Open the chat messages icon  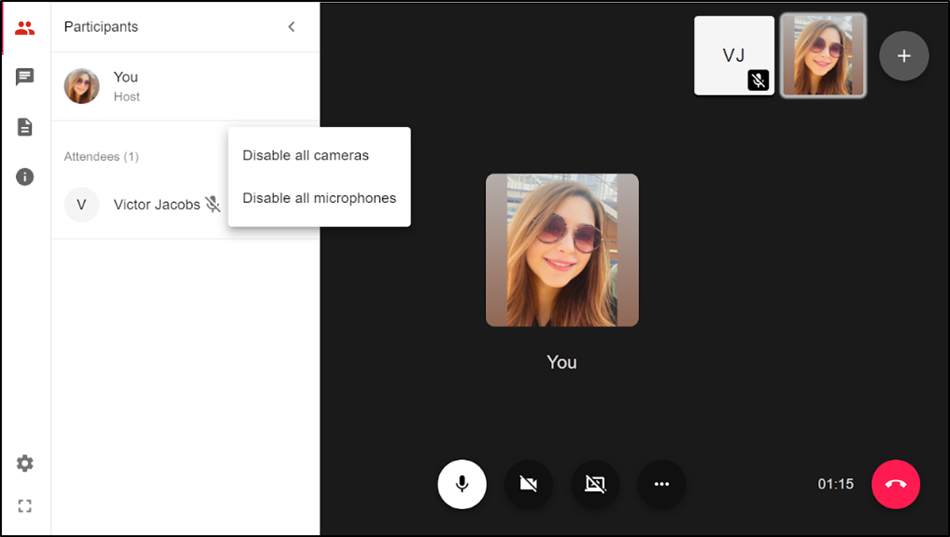click(25, 77)
